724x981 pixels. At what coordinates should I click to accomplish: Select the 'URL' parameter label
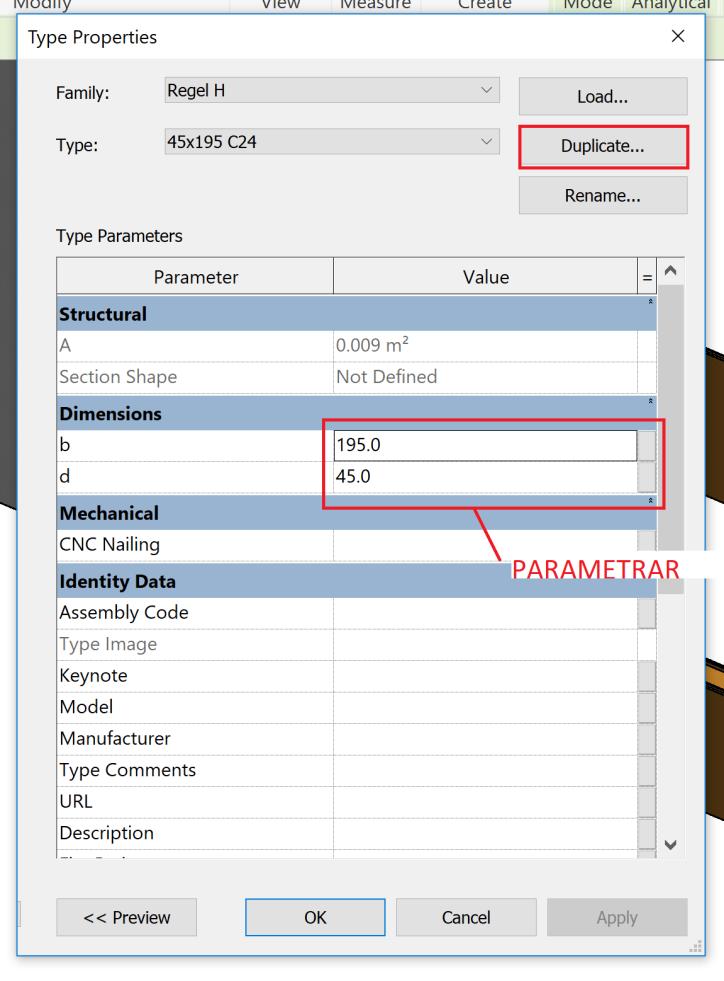(x=76, y=801)
